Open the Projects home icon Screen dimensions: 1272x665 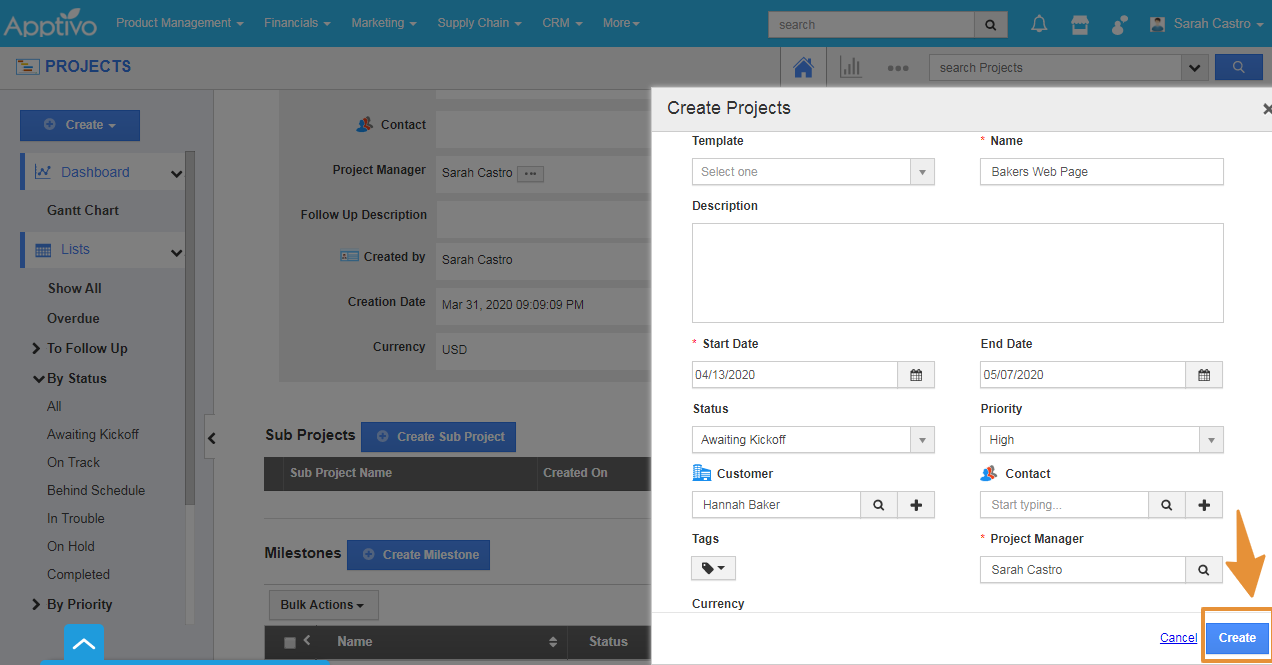point(802,67)
